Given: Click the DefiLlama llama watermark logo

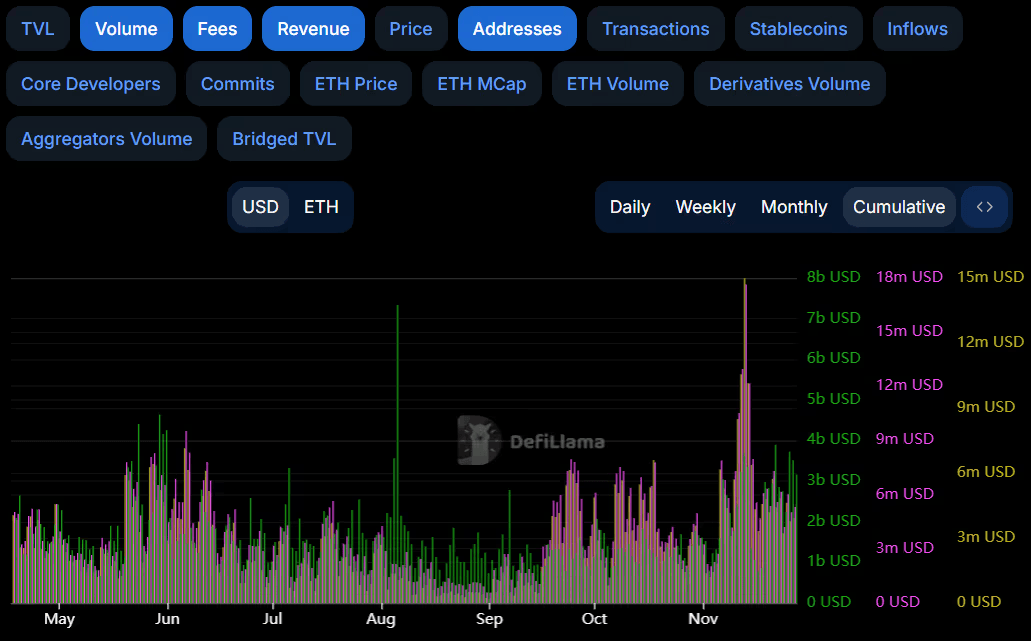Looking at the screenshot, I should pos(478,441).
